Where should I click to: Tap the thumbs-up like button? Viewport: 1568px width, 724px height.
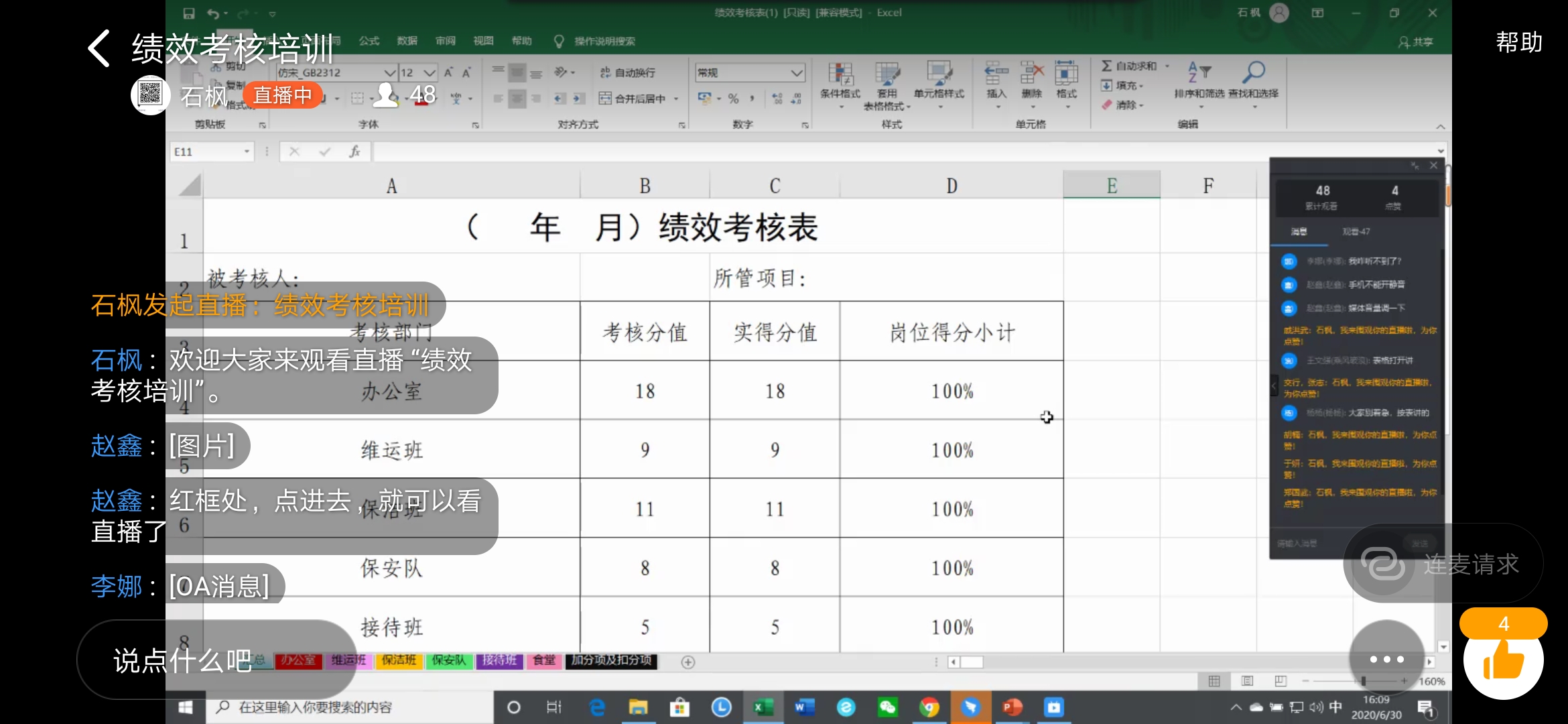click(x=1503, y=659)
